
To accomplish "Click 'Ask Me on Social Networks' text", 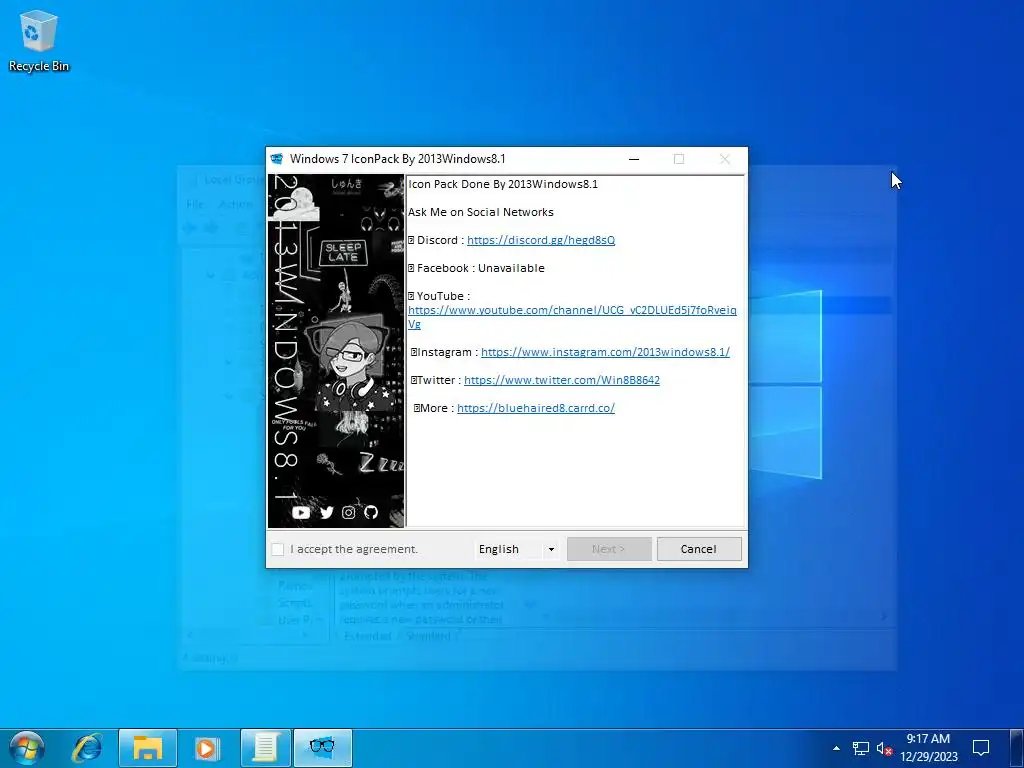I will pos(481,212).
